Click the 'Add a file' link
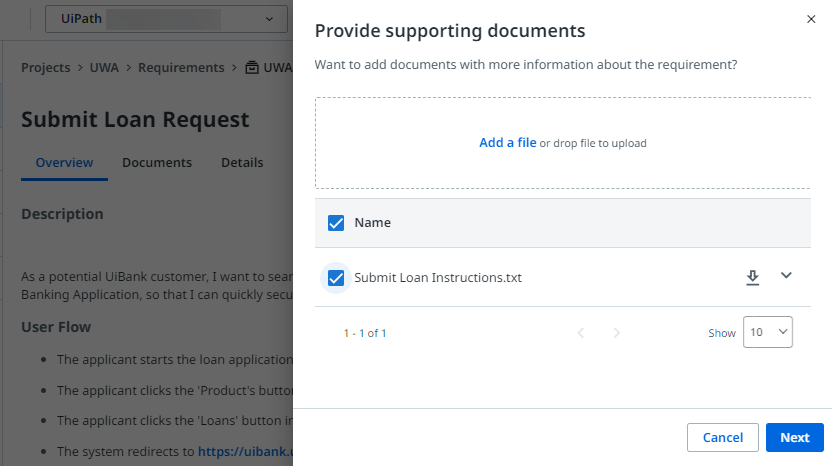This screenshot has height=466, width=832. (507, 143)
